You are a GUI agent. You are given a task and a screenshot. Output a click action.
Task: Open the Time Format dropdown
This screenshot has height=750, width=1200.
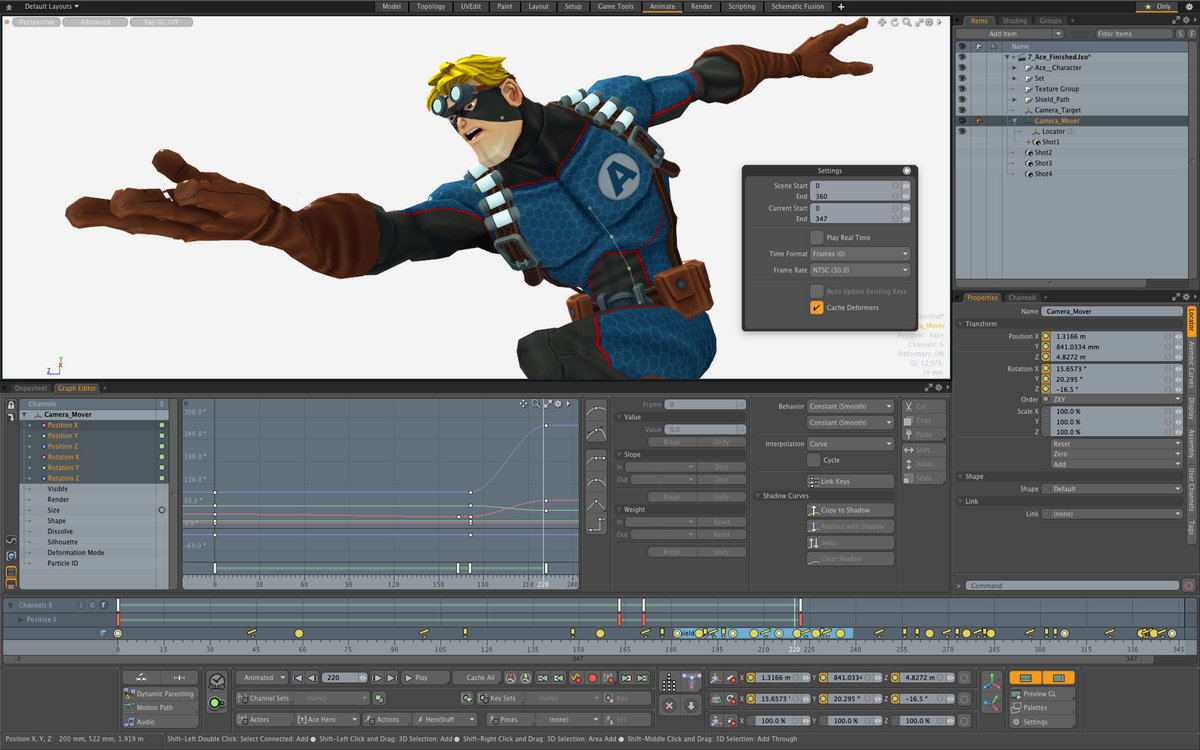click(860, 254)
